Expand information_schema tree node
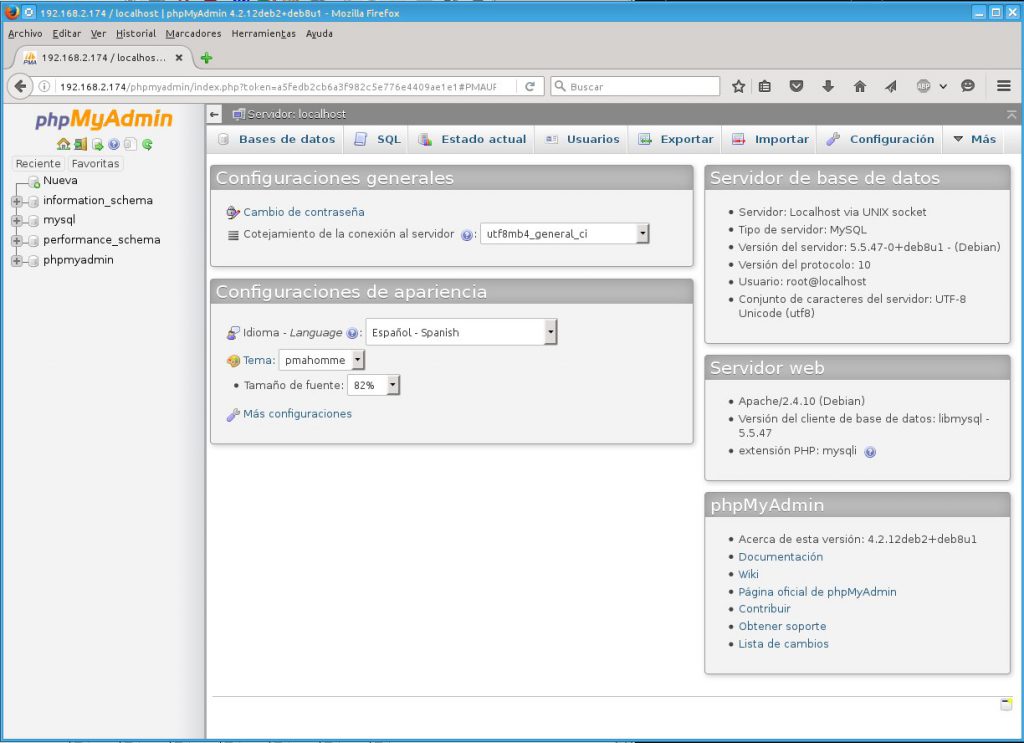The image size is (1024, 743). click(17, 201)
